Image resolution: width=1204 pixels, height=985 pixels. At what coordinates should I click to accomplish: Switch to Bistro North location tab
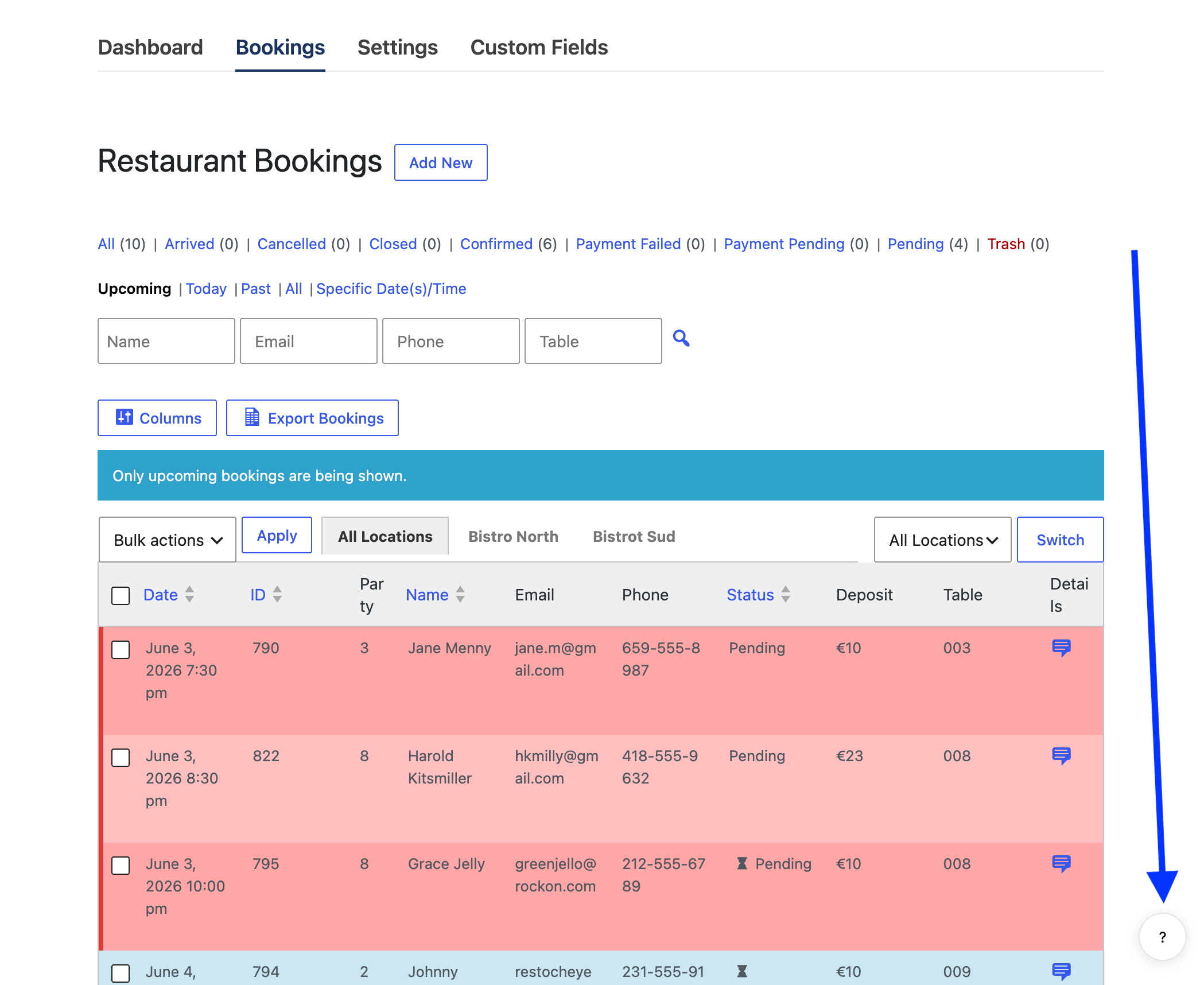(513, 536)
